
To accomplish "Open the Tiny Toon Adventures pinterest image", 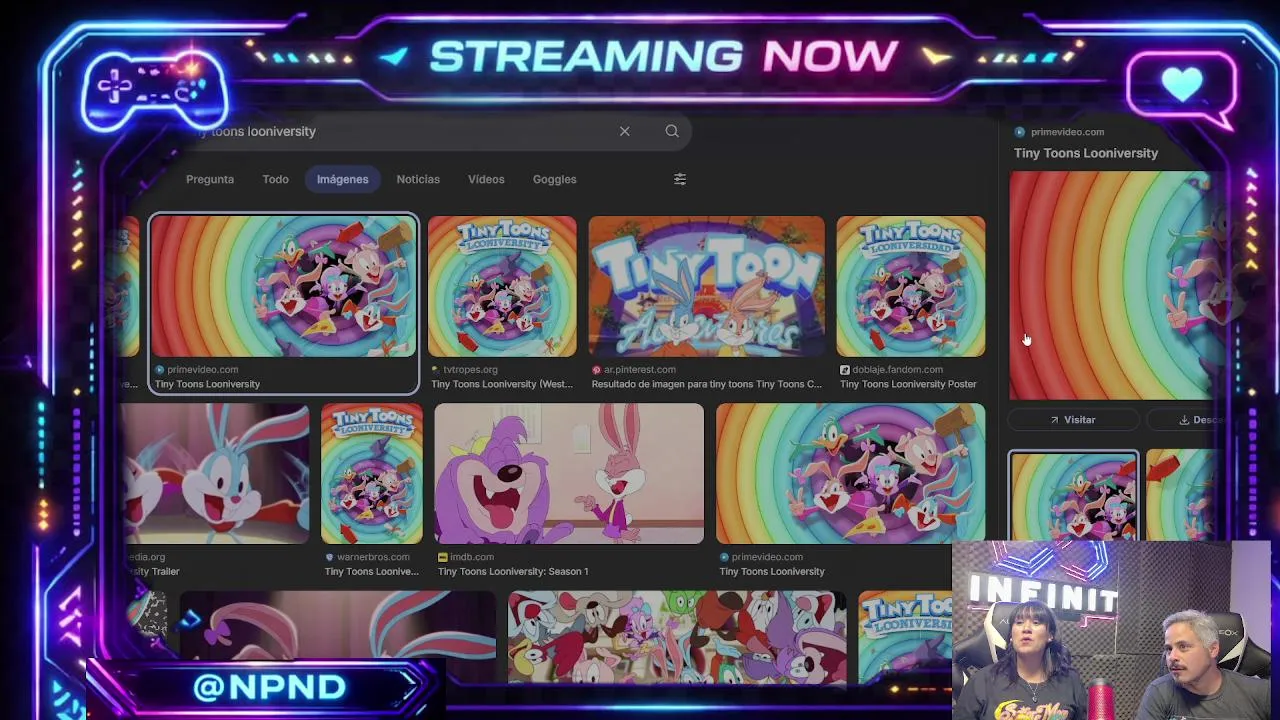I will point(707,287).
